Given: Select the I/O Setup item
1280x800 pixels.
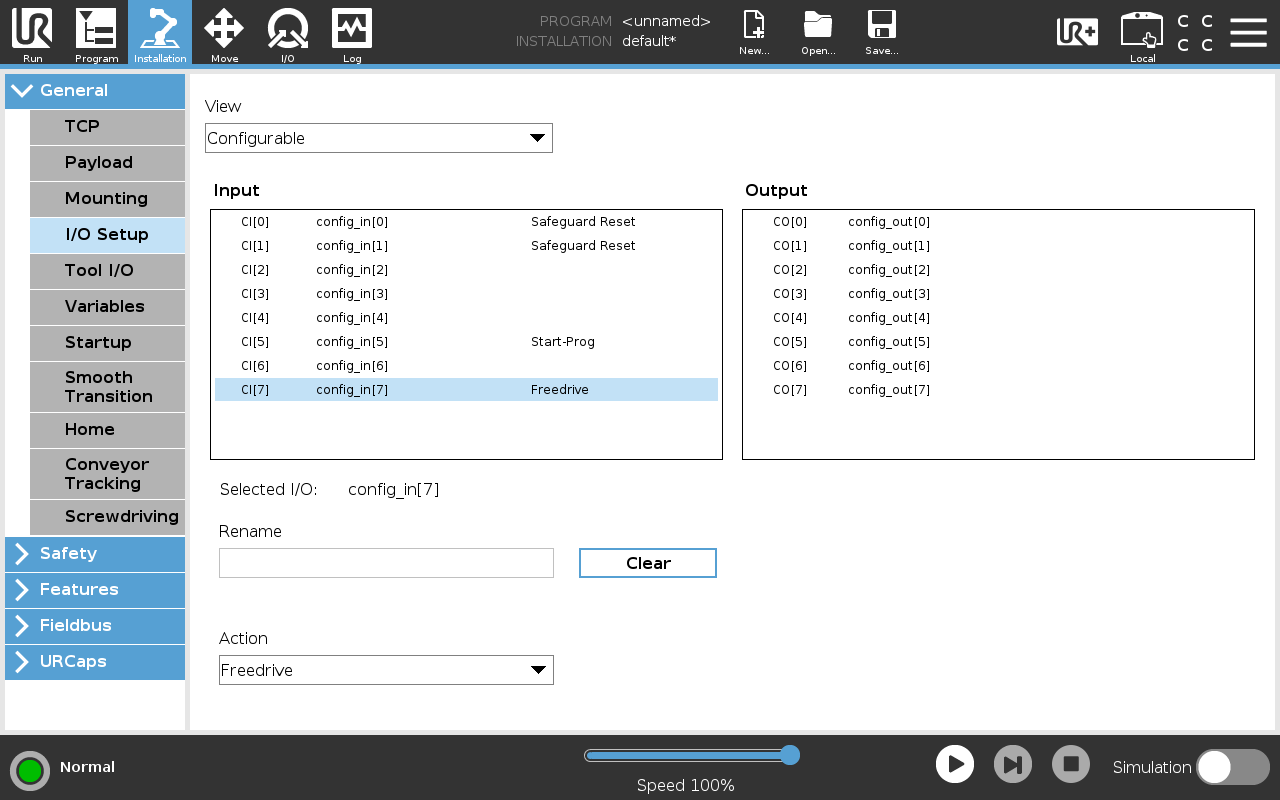Looking at the screenshot, I should pos(107,235).
